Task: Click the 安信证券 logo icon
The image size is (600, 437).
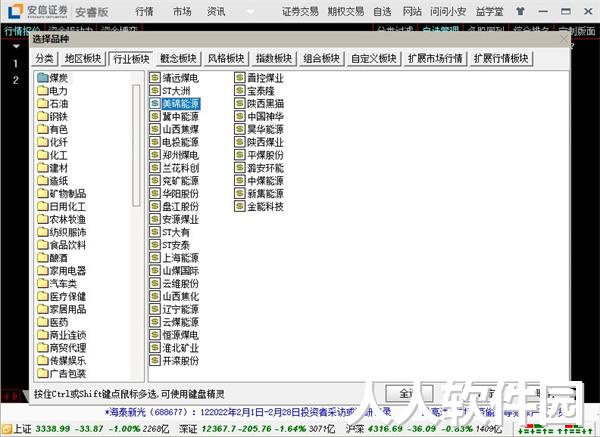Action: 16,11
